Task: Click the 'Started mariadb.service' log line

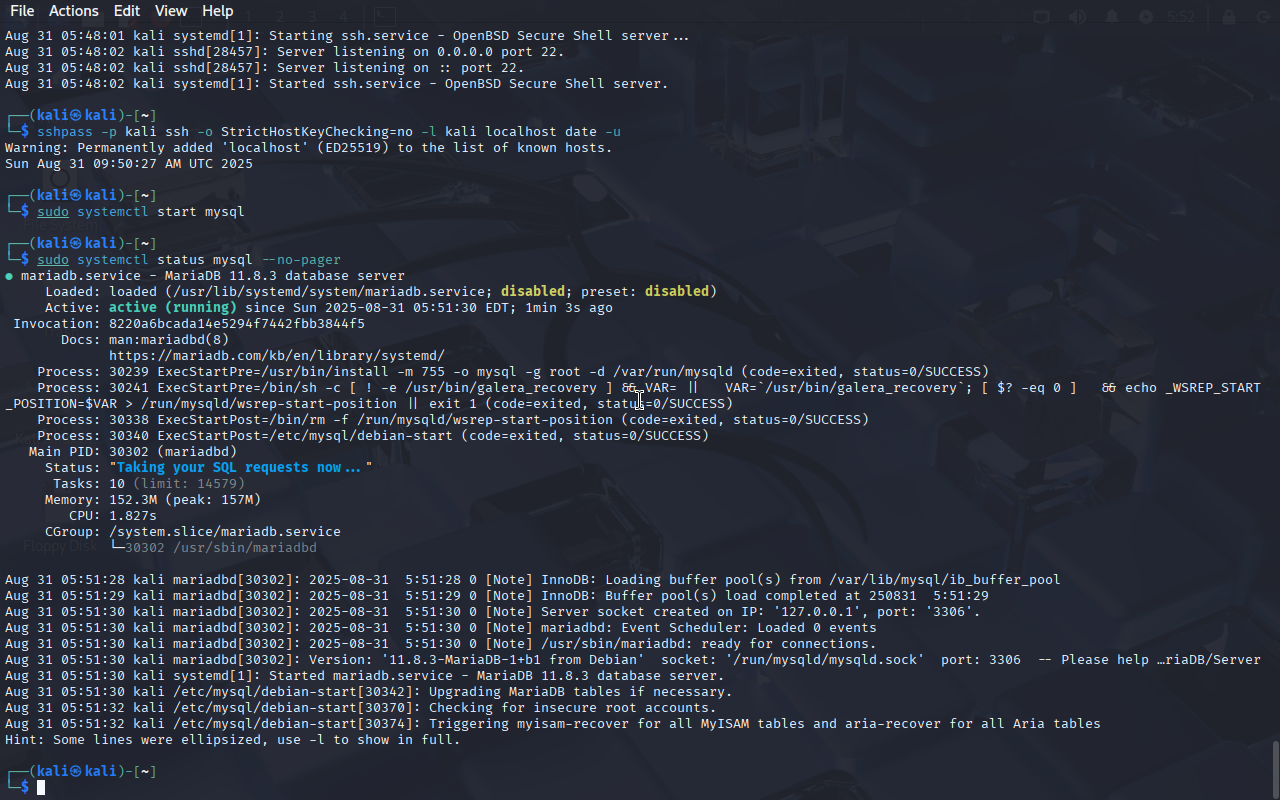Action: 365,676
